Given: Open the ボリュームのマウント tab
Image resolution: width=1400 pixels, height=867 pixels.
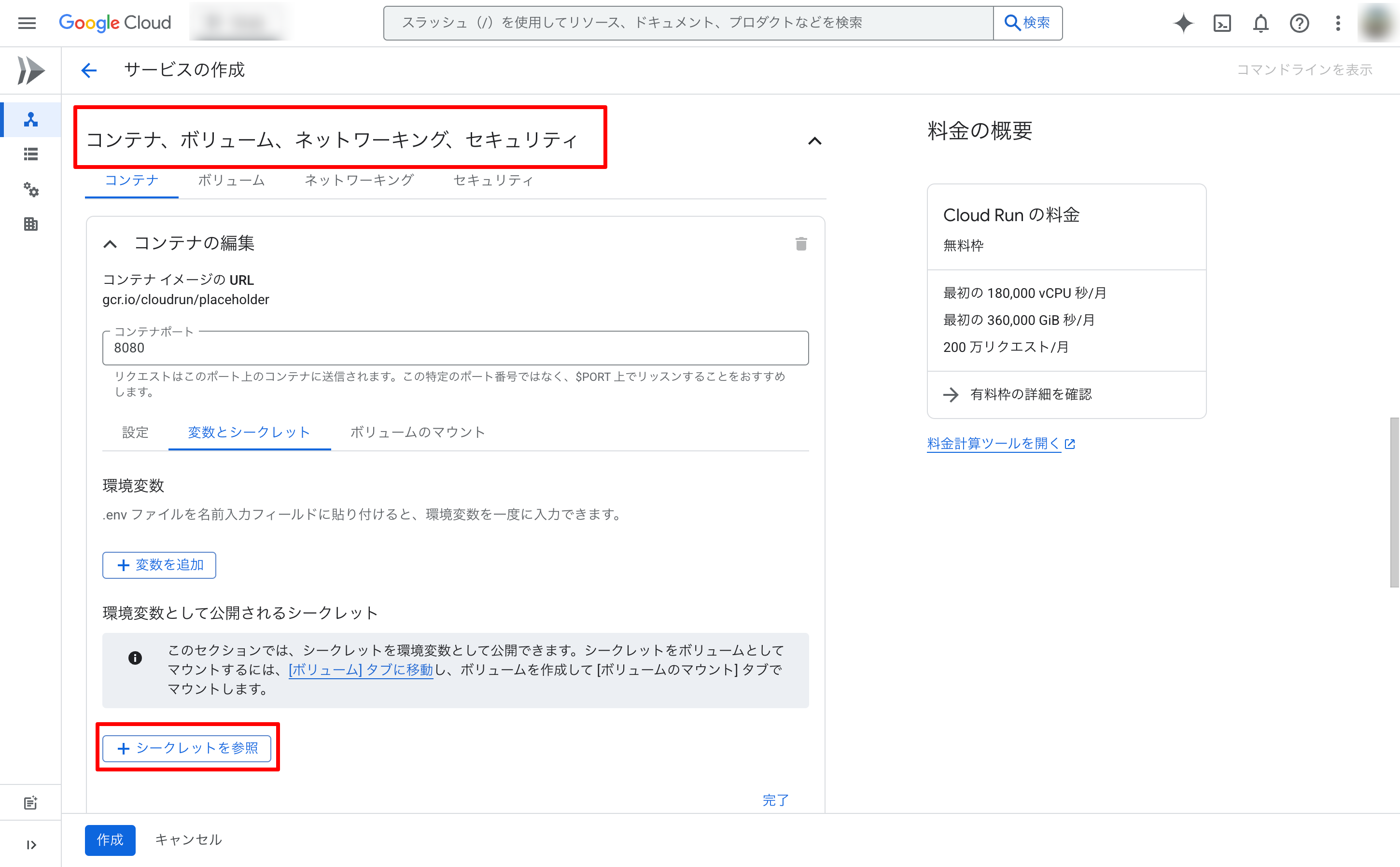Looking at the screenshot, I should (x=418, y=433).
